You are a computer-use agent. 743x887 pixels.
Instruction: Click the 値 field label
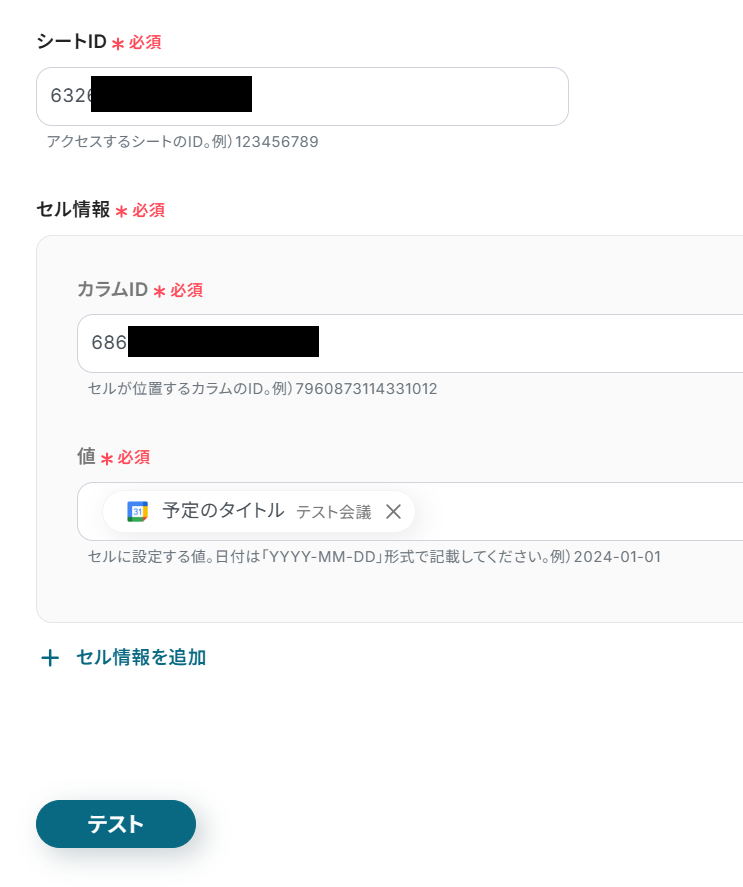tap(86, 457)
